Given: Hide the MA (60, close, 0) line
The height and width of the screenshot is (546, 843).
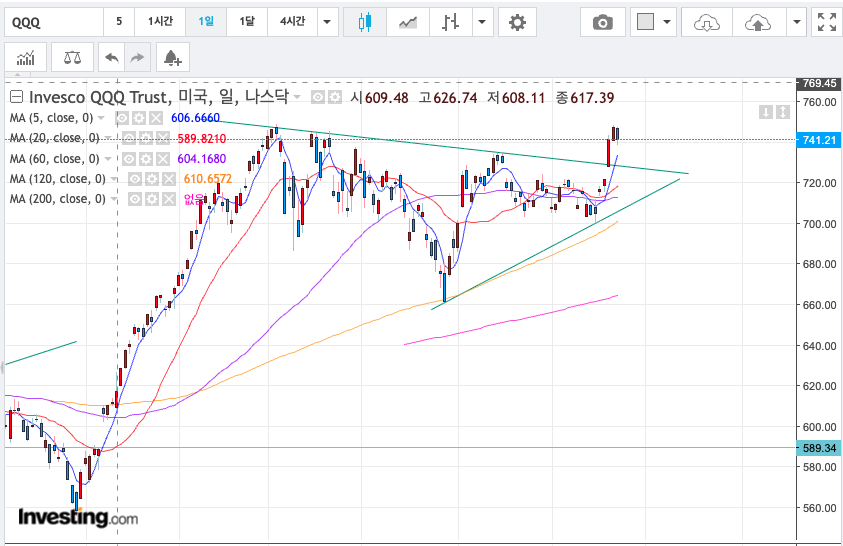Looking at the screenshot, I should point(129,159).
